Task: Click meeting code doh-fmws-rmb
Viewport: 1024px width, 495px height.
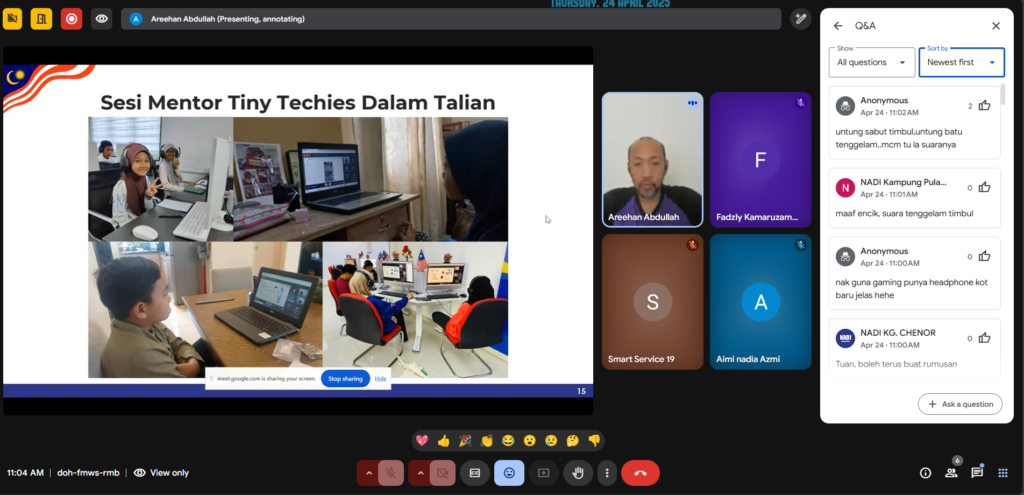Action: pos(88,473)
